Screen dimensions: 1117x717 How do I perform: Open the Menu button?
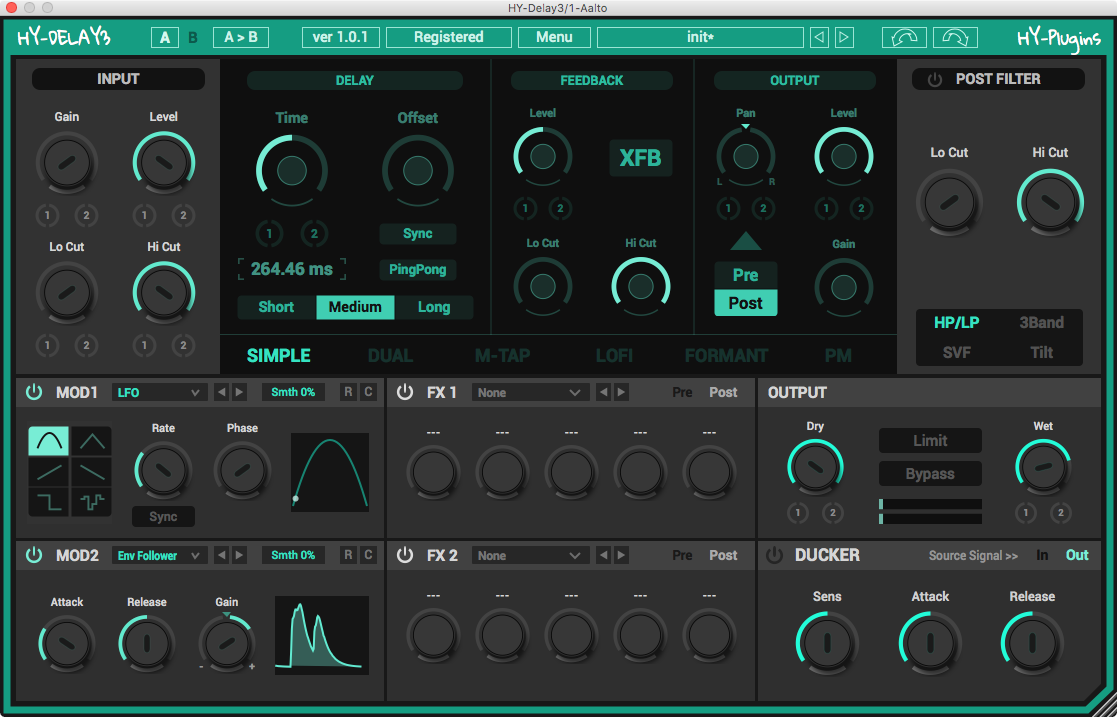click(554, 37)
